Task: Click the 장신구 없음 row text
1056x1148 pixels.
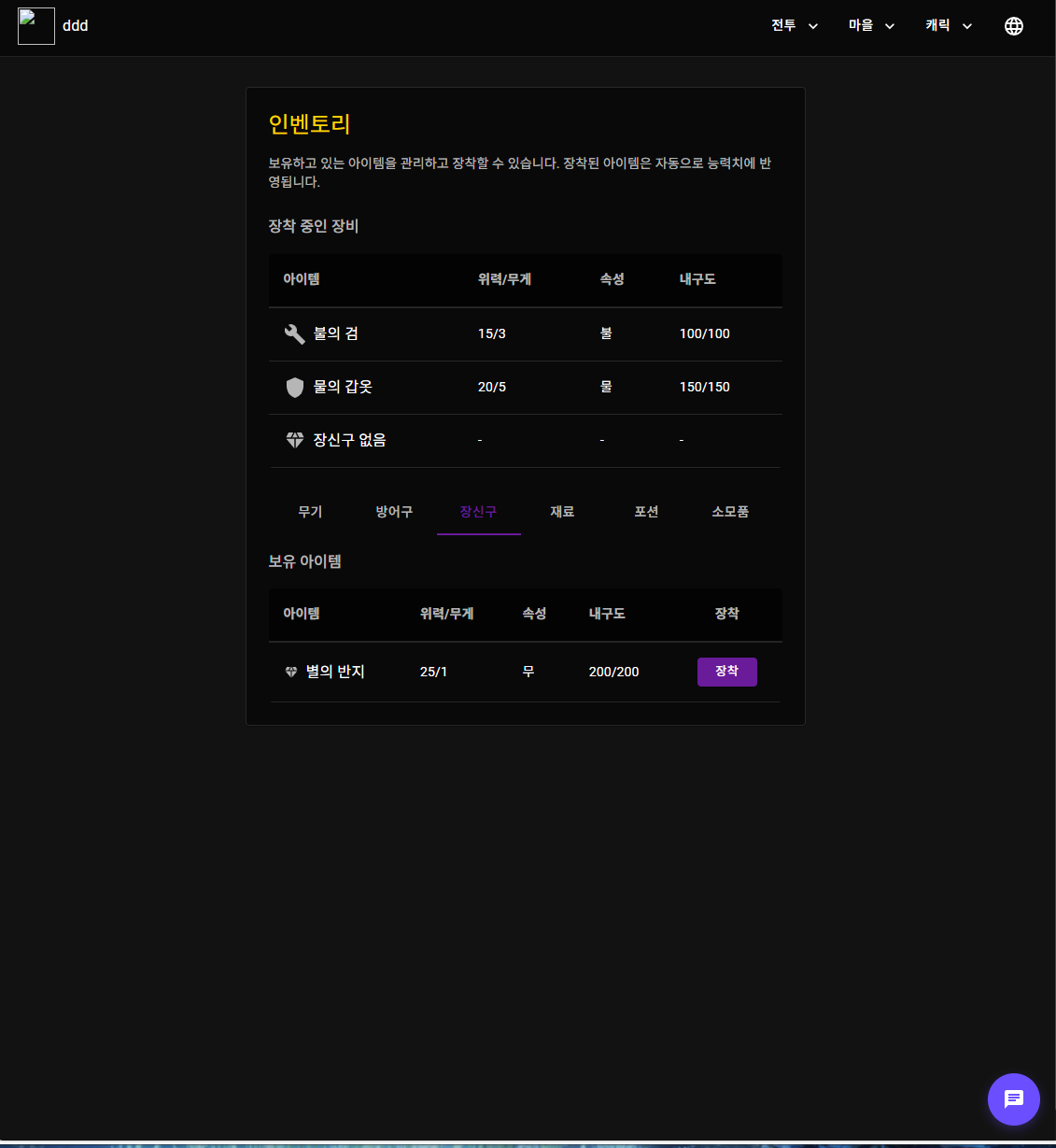Action: pyautogui.click(x=350, y=440)
